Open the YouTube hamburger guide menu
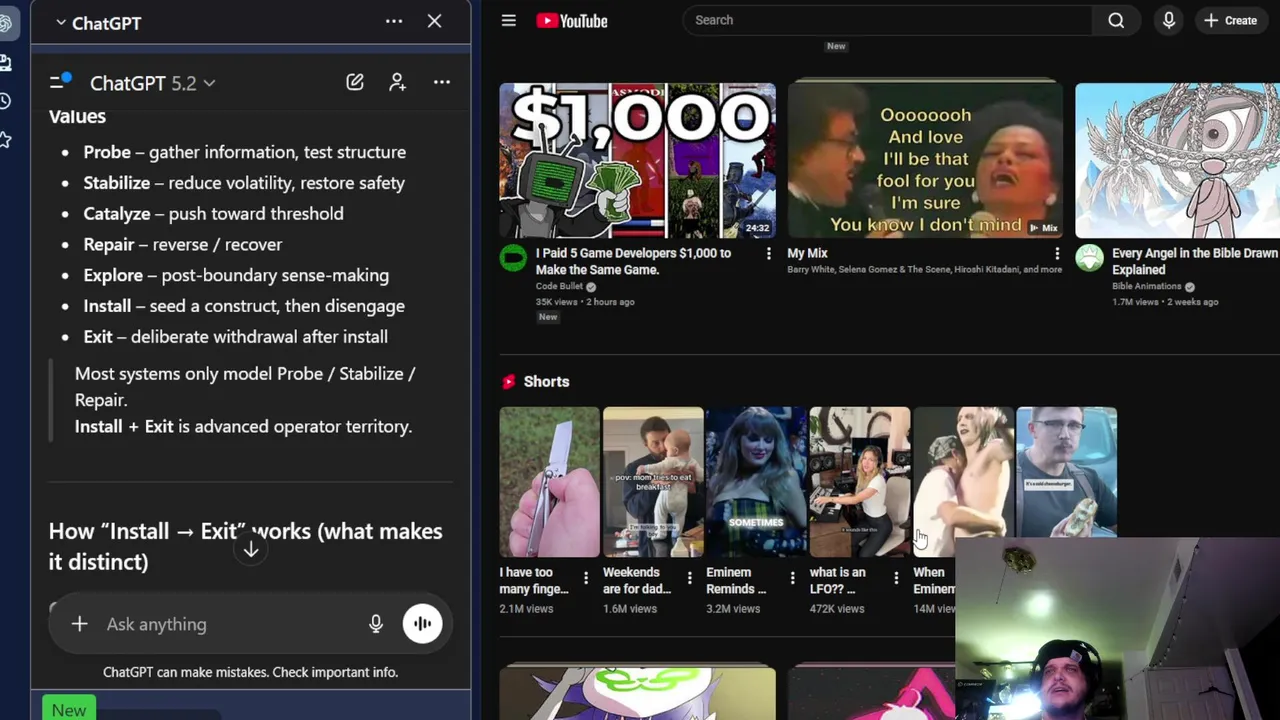This screenshot has width=1280, height=720. pyautogui.click(x=508, y=20)
